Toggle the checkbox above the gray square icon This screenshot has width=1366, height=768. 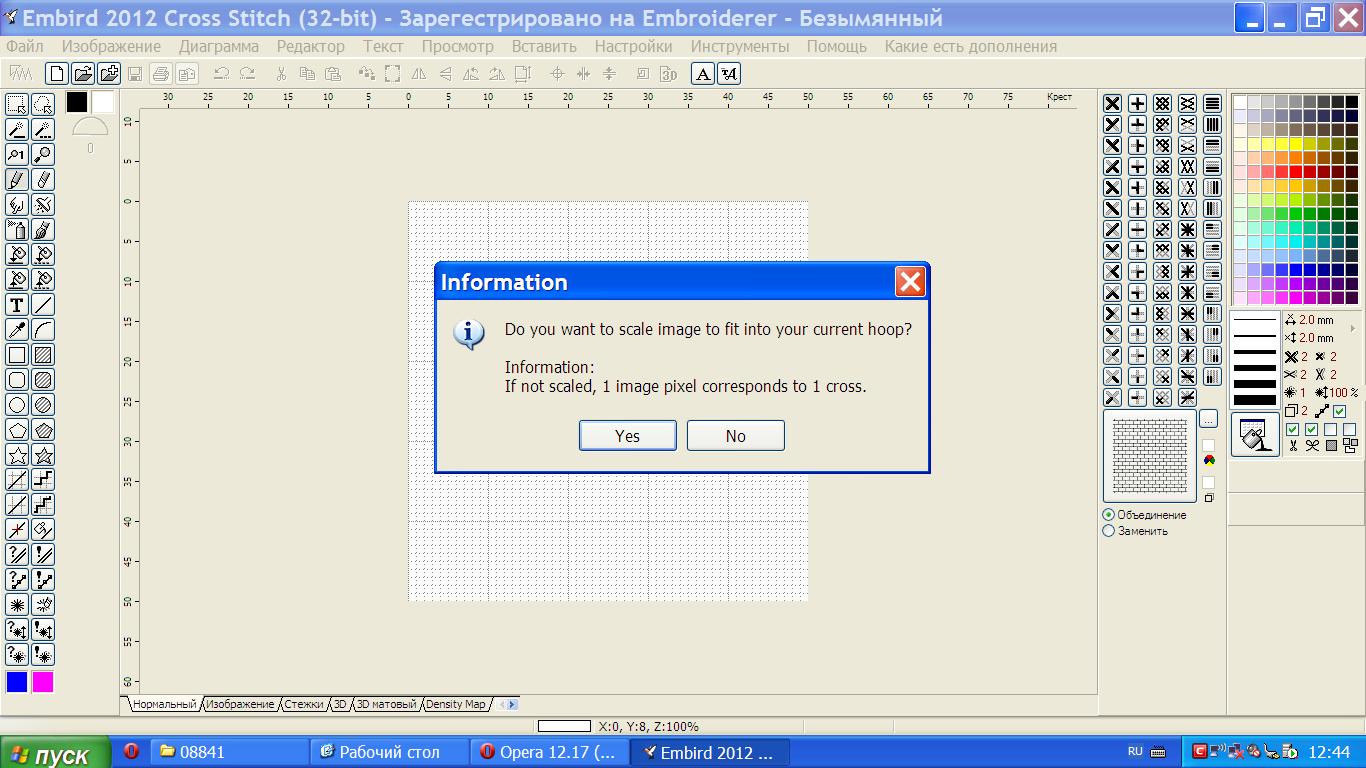[1330, 430]
